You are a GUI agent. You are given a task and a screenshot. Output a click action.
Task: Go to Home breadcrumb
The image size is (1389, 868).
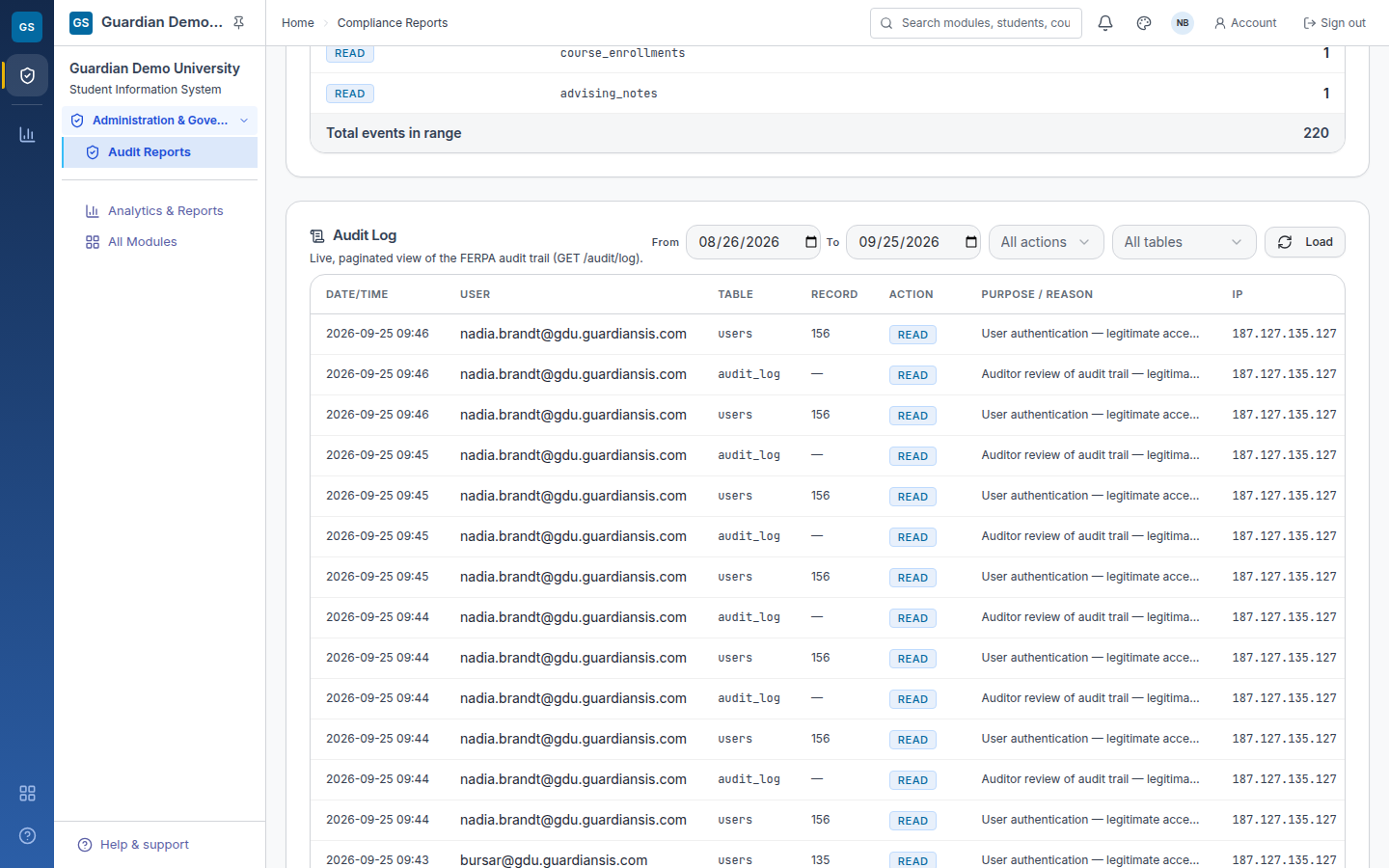coord(298,23)
